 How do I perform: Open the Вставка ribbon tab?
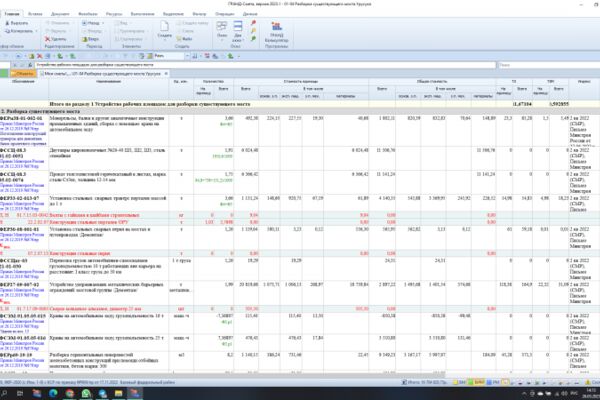click(35, 14)
